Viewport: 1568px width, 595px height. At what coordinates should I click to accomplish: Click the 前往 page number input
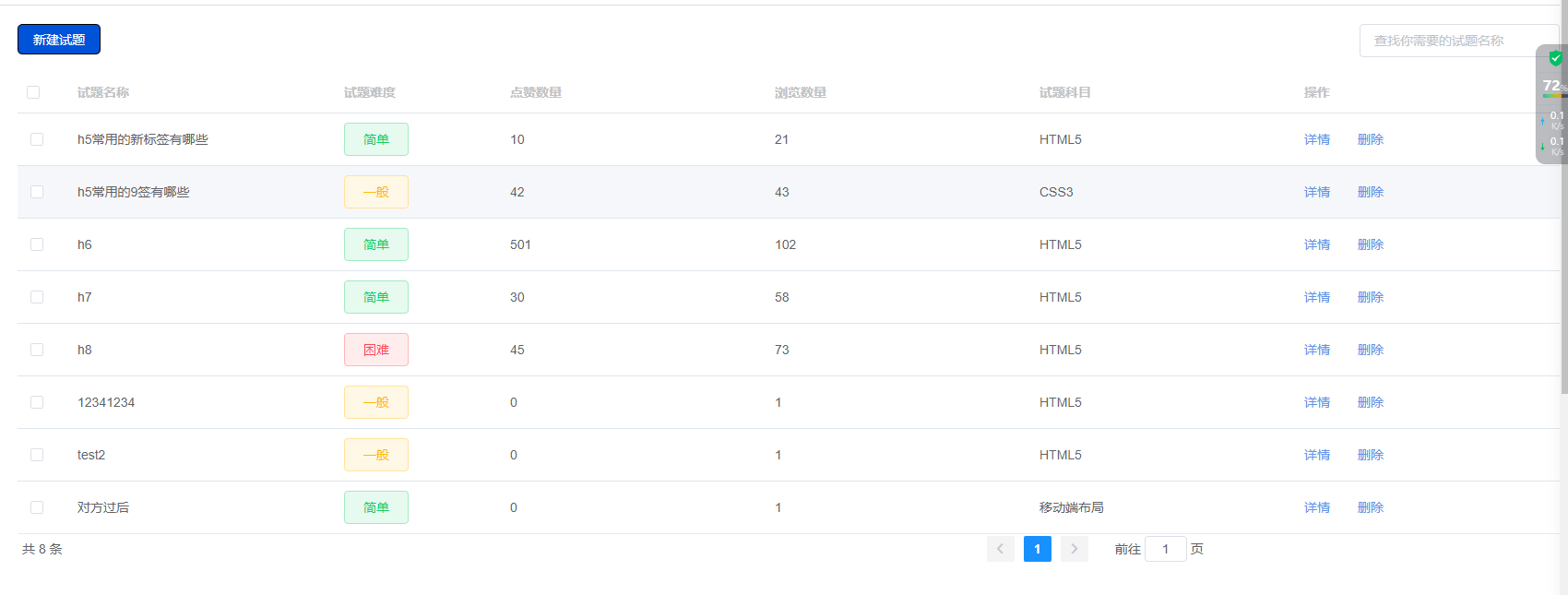pos(1165,549)
